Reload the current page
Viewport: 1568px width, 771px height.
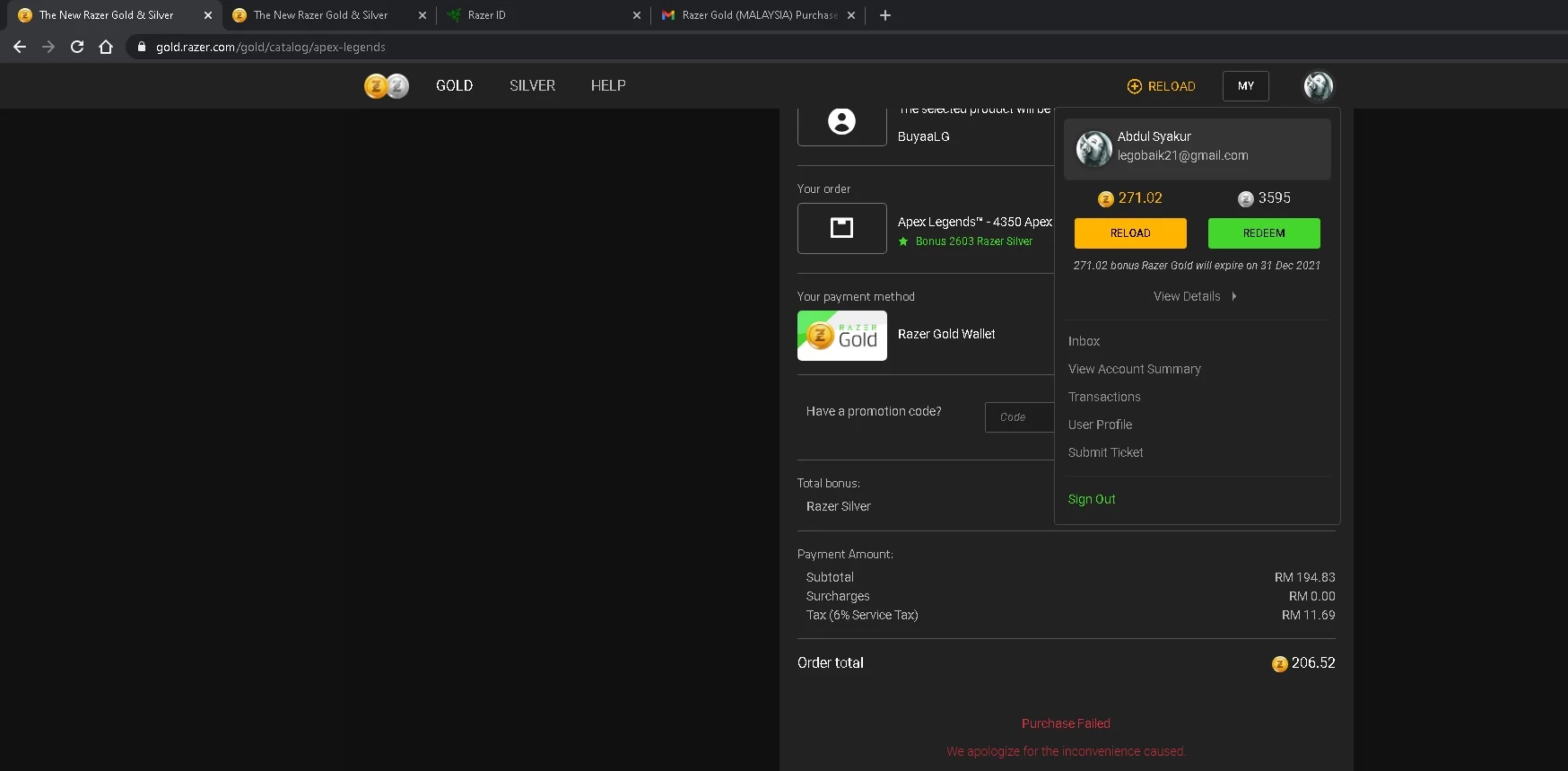[x=77, y=47]
